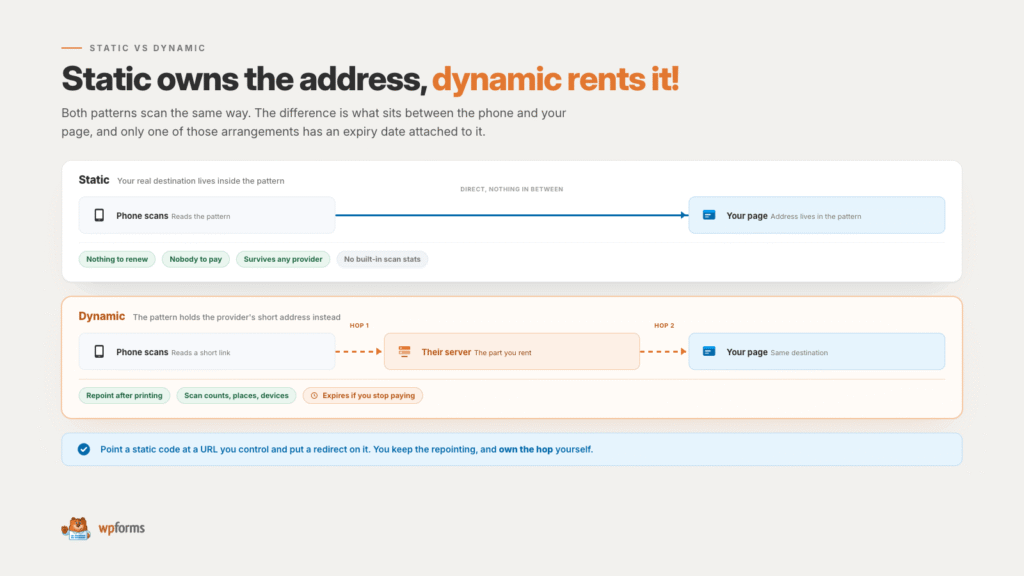This screenshot has height=576, width=1024.
Task: Click the WPForms mascot logo
Action: (x=76, y=528)
